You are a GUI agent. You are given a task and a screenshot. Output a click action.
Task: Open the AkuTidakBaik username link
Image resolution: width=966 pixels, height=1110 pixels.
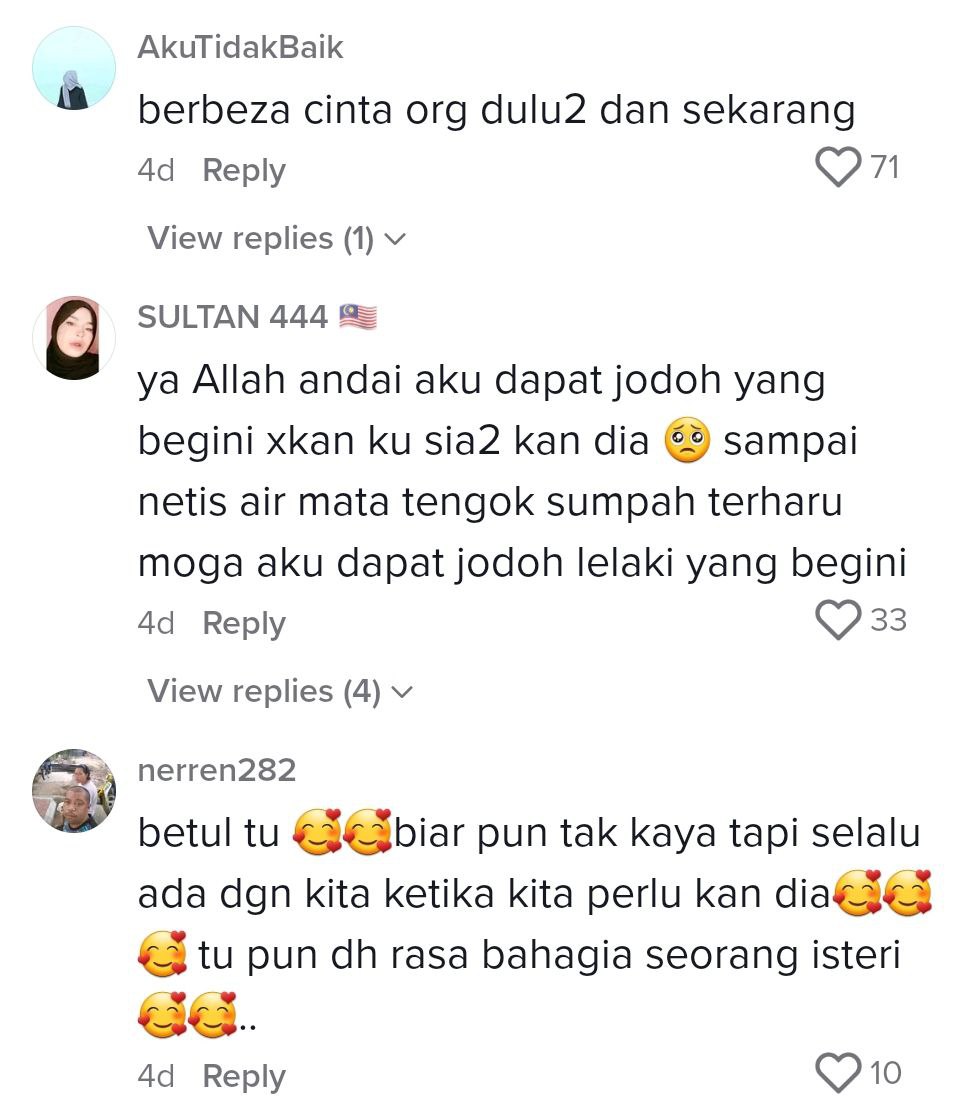pos(241,47)
